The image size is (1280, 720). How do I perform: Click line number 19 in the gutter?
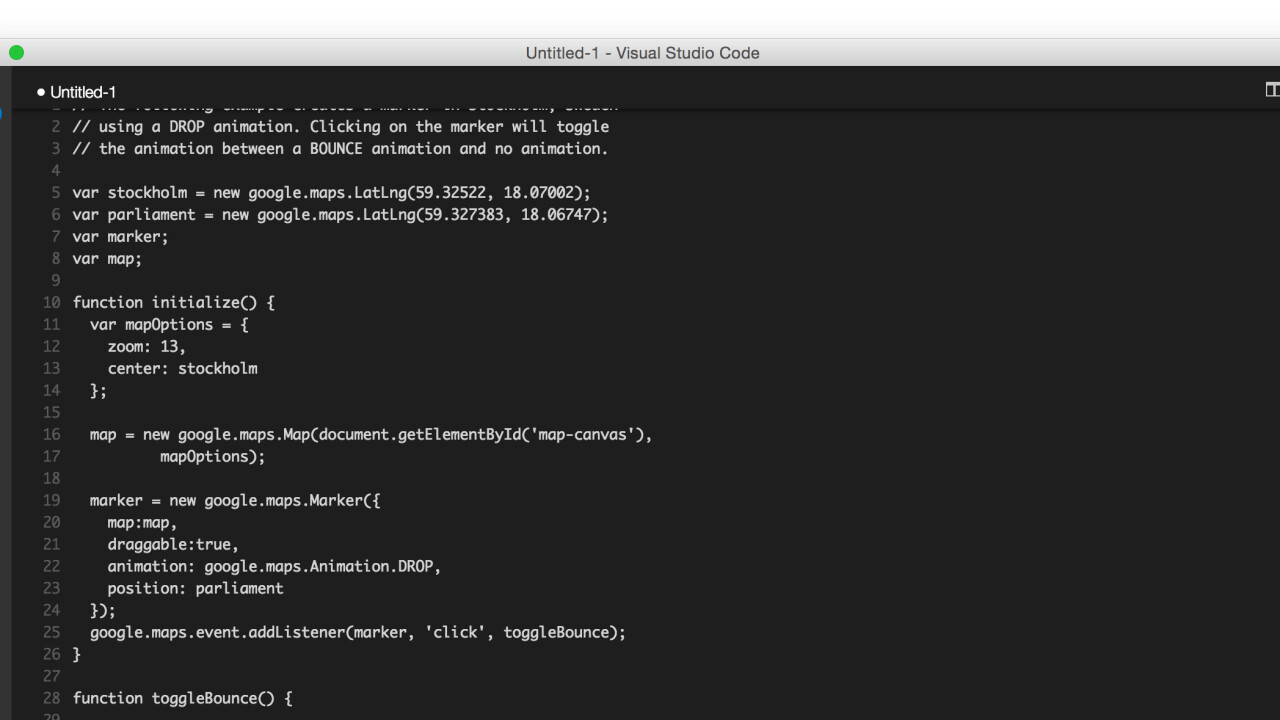tap(51, 501)
